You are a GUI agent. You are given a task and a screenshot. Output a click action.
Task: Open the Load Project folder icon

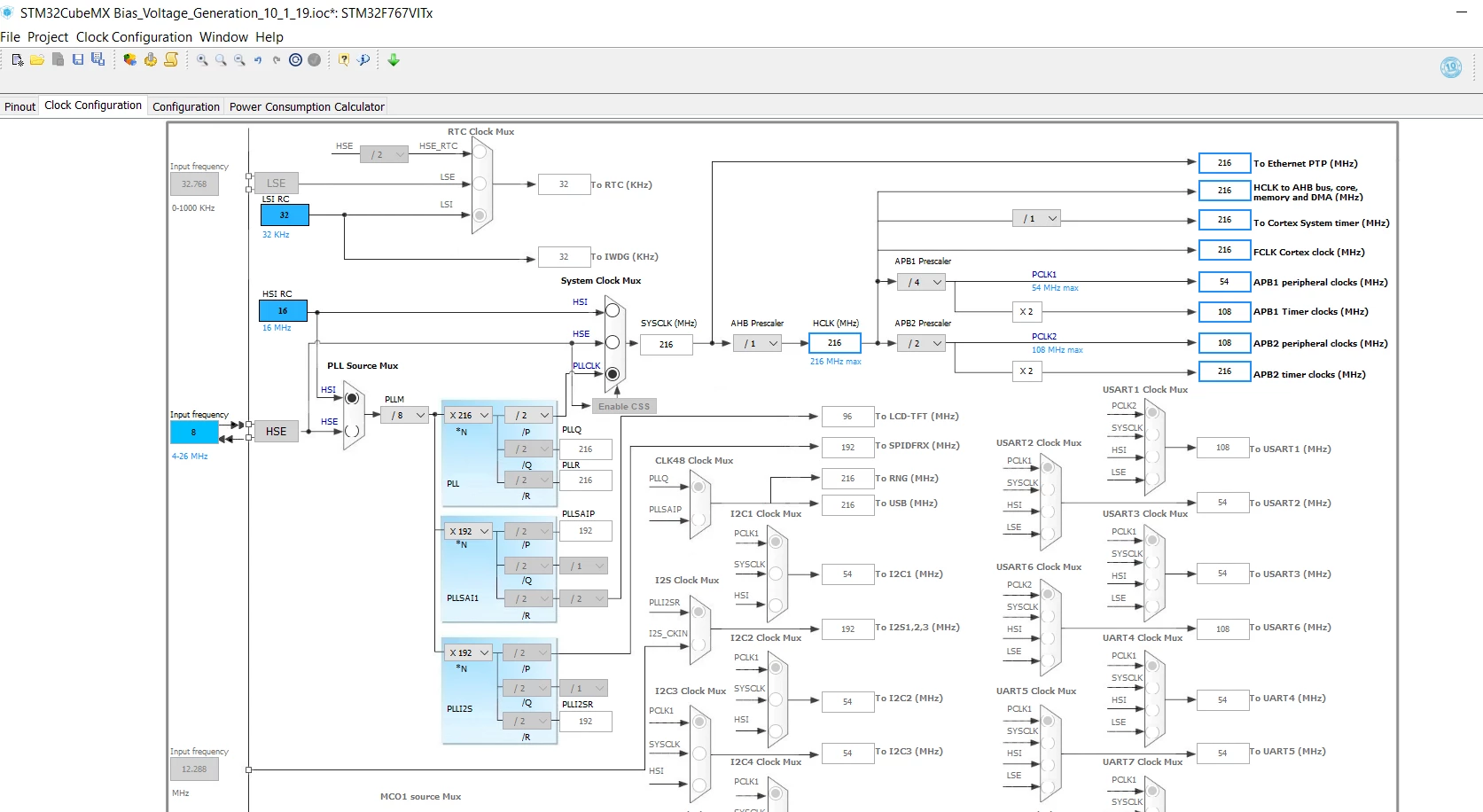click(37, 59)
